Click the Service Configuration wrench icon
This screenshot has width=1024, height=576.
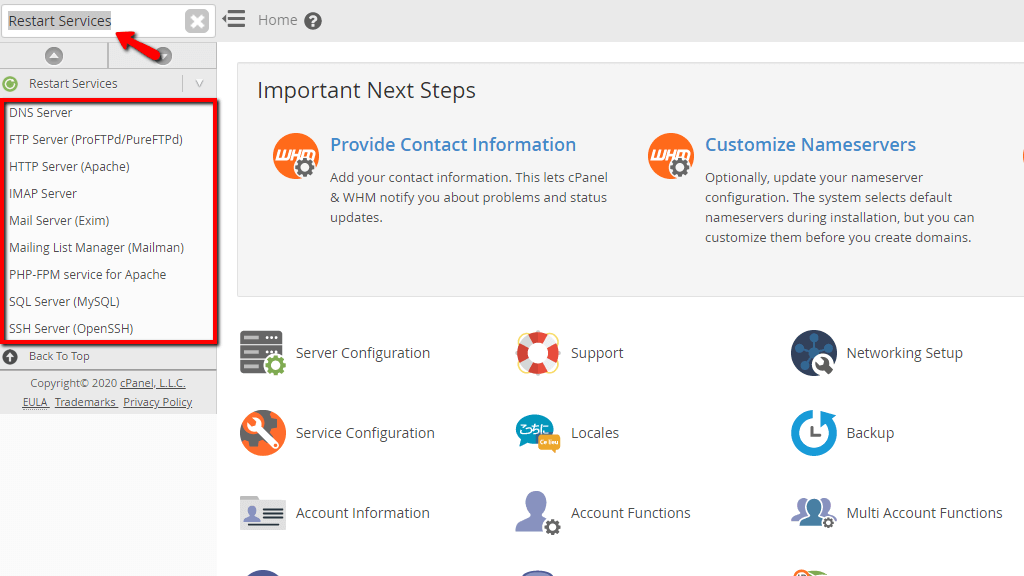[263, 433]
